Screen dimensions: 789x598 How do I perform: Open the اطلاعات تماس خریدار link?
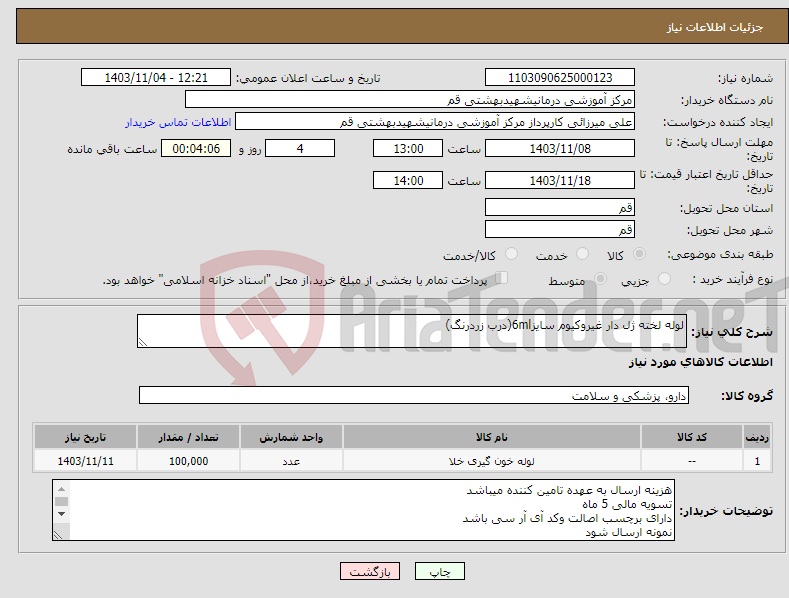click(178, 122)
